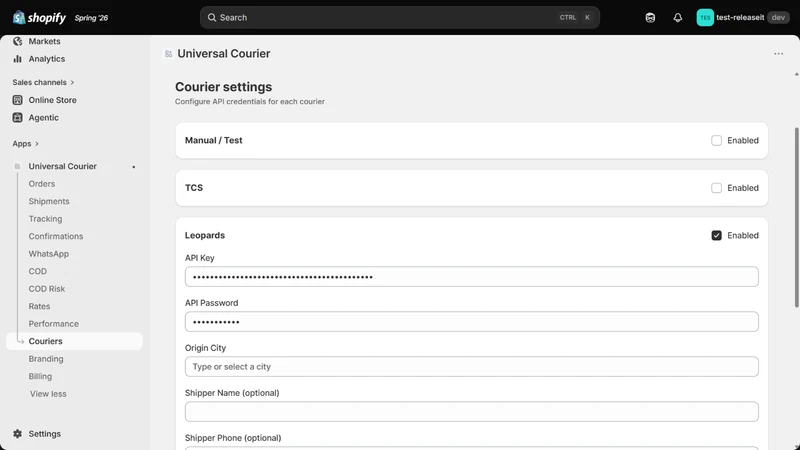The height and width of the screenshot is (450, 800).
Task: Open the COD Risk page
Action: (x=46, y=289)
